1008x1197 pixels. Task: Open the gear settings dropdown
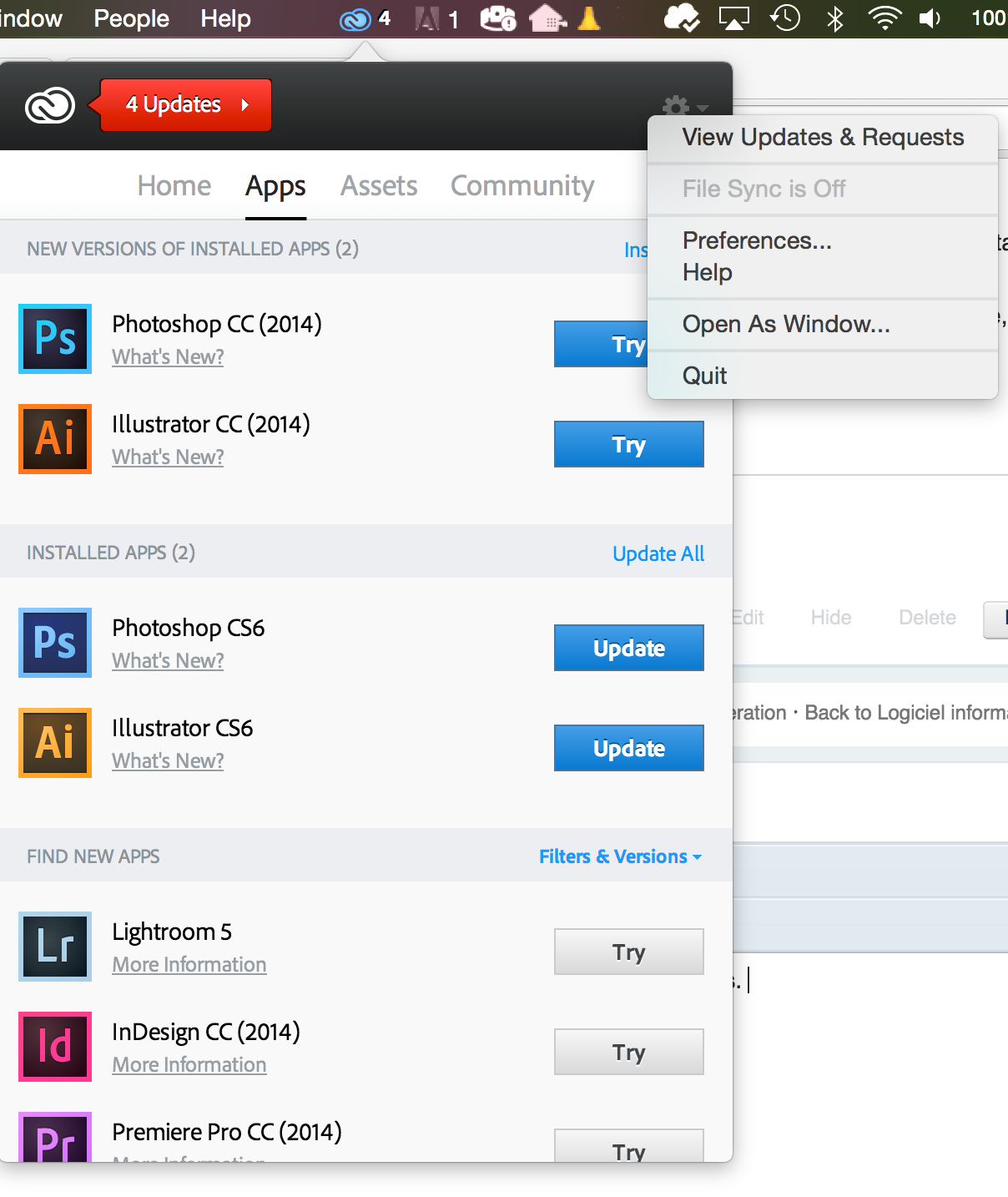click(x=684, y=107)
